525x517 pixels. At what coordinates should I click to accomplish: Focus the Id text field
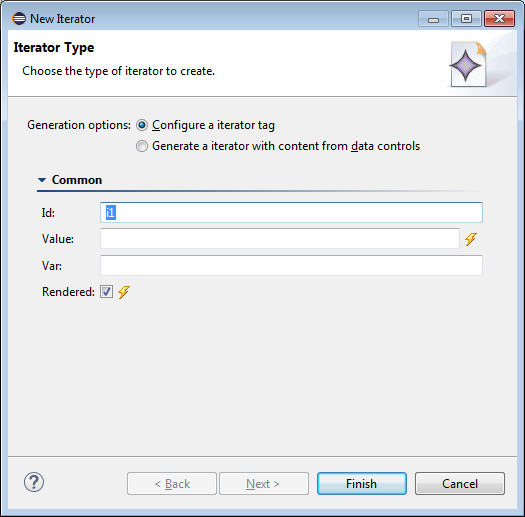[291, 212]
